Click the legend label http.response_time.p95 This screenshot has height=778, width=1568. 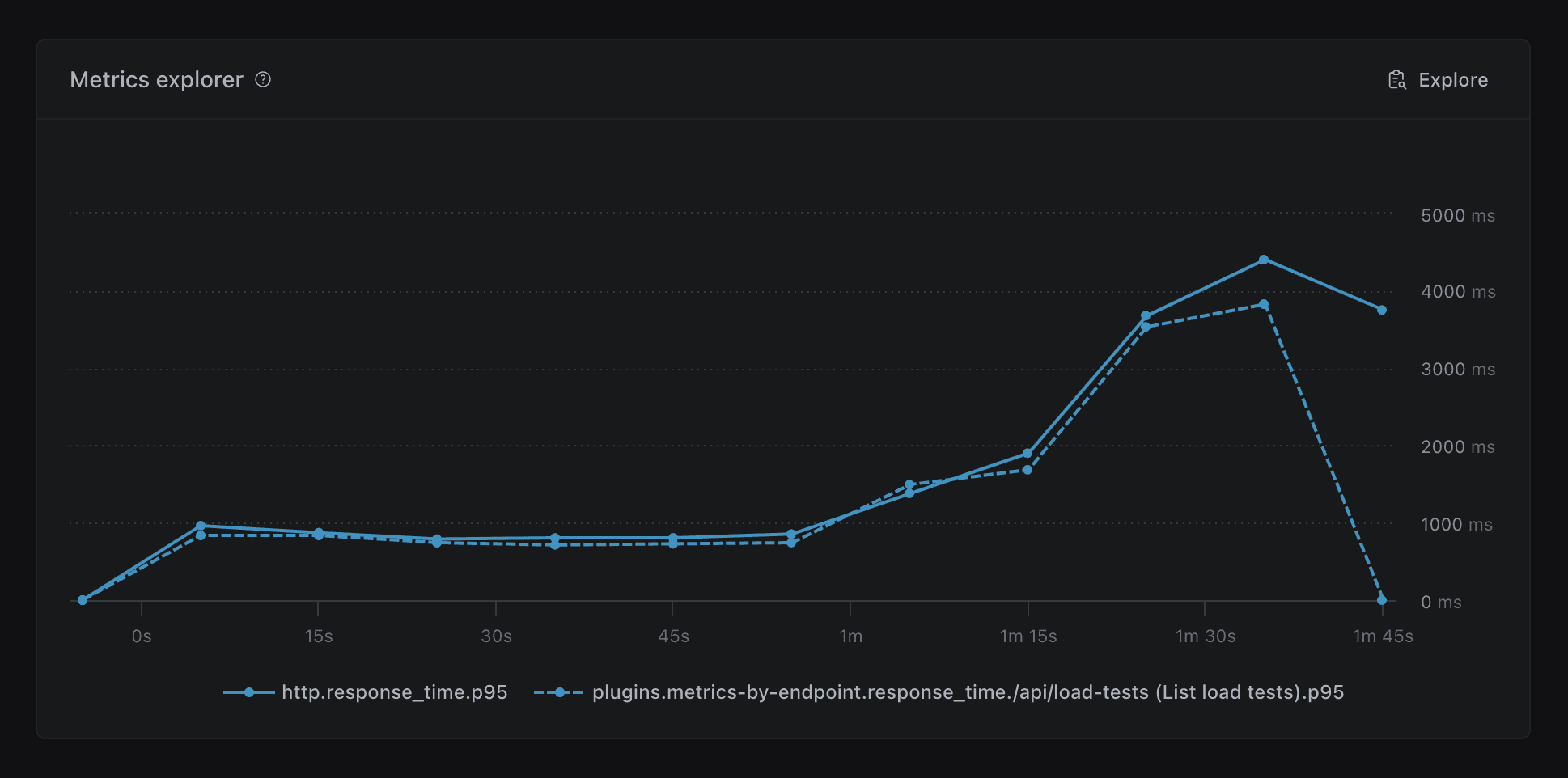(x=394, y=692)
